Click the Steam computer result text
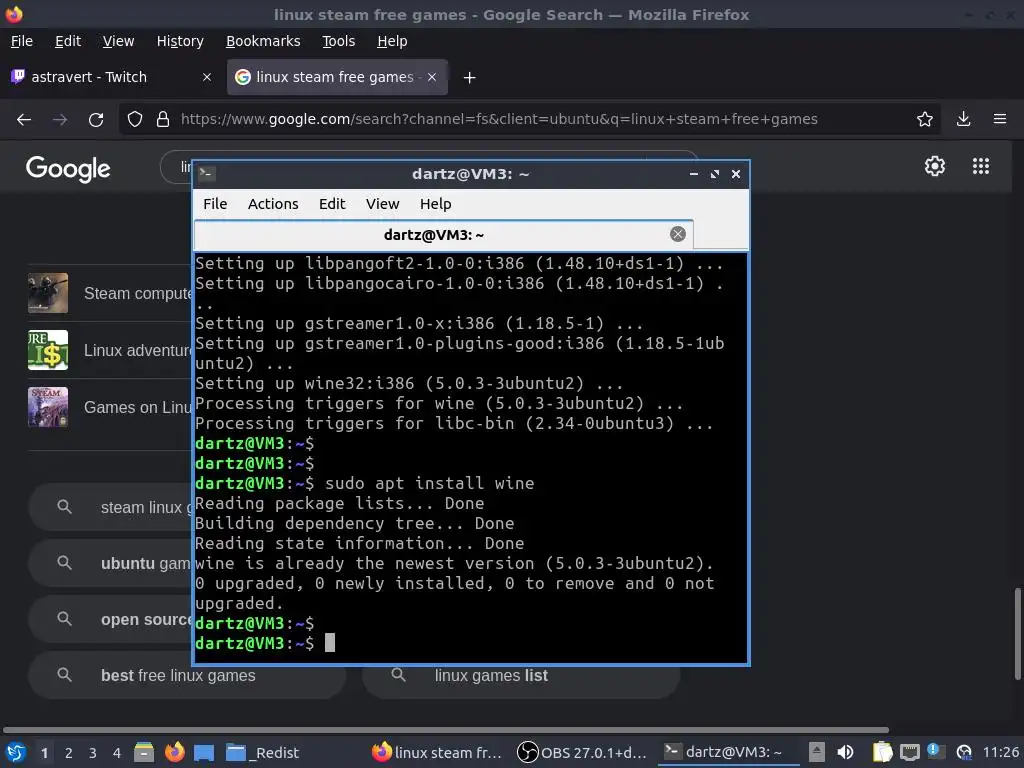Image resolution: width=1024 pixels, height=768 pixels. click(x=138, y=294)
